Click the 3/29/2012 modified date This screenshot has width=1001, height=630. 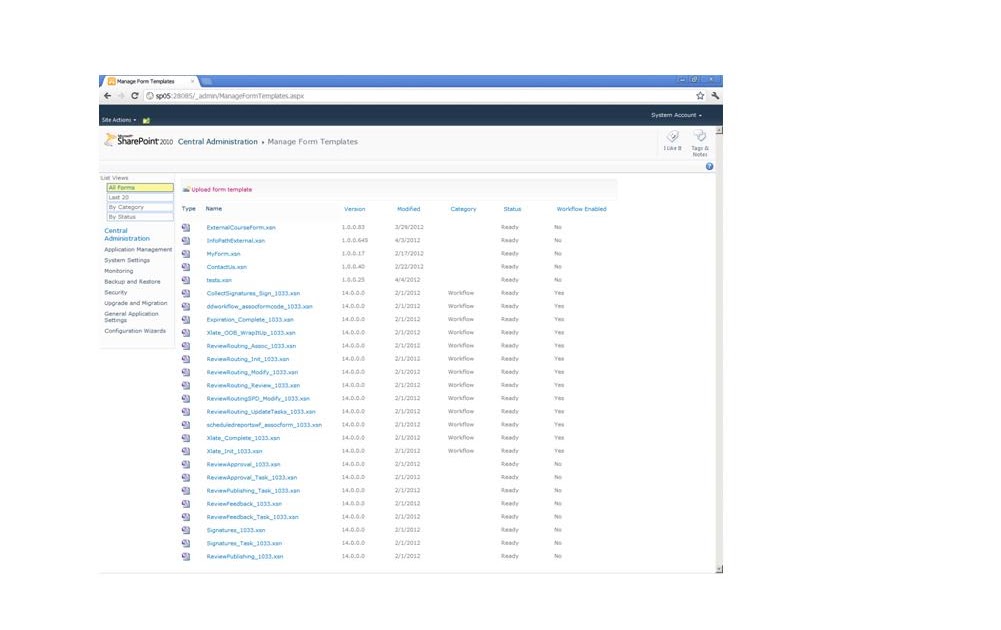pos(409,227)
